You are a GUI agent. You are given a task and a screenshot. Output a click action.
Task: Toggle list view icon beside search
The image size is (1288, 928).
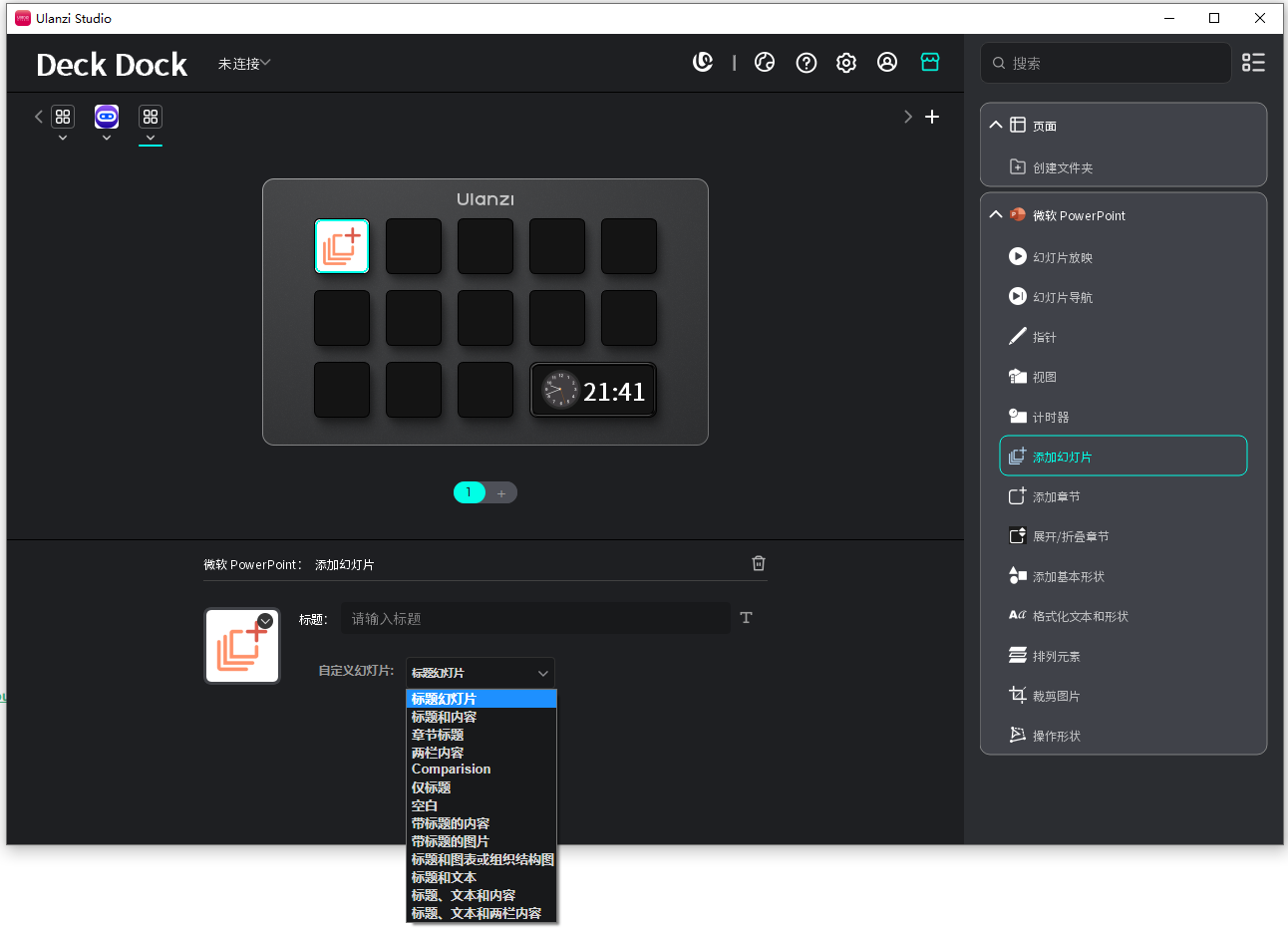(x=1252, y=63)
